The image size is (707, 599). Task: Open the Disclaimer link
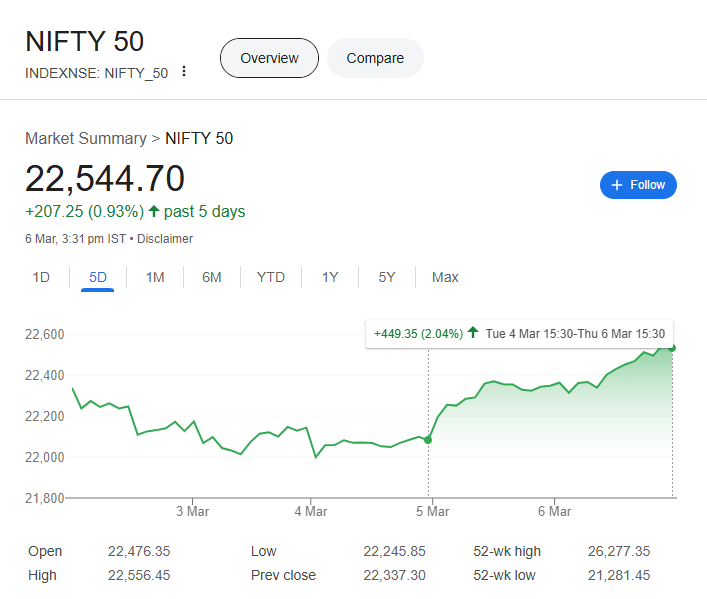[x=165, y=239]
